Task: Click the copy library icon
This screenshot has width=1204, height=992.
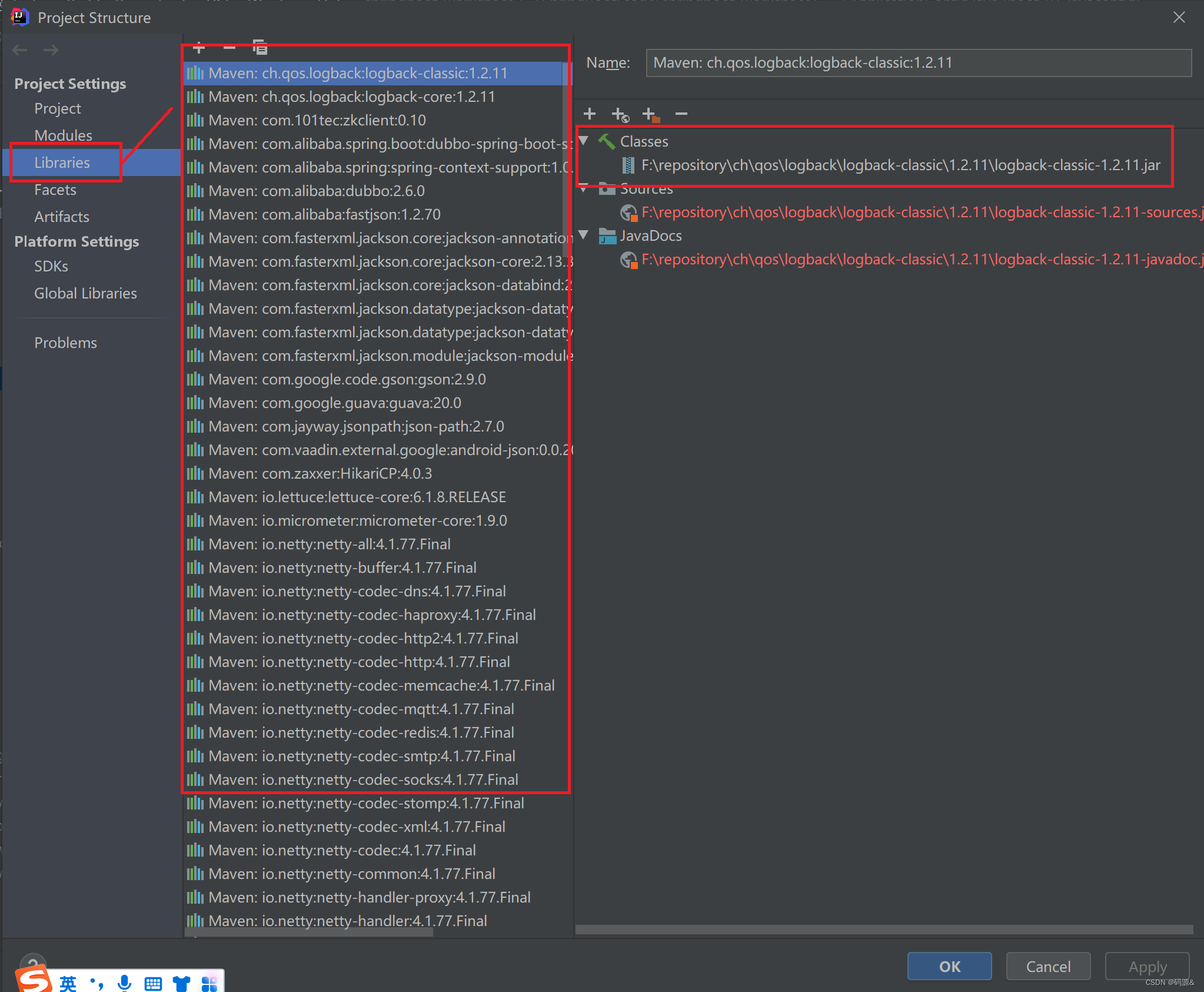Action: [260, 48]
